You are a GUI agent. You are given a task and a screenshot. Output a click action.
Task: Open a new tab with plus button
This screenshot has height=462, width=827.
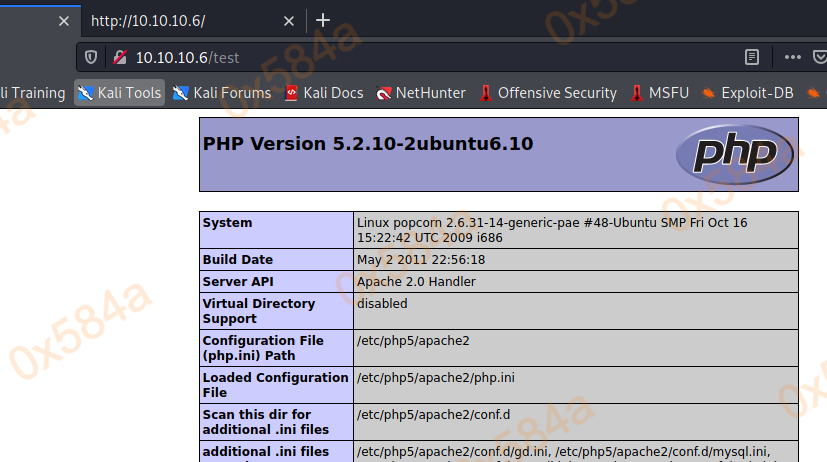click(322, 20)
